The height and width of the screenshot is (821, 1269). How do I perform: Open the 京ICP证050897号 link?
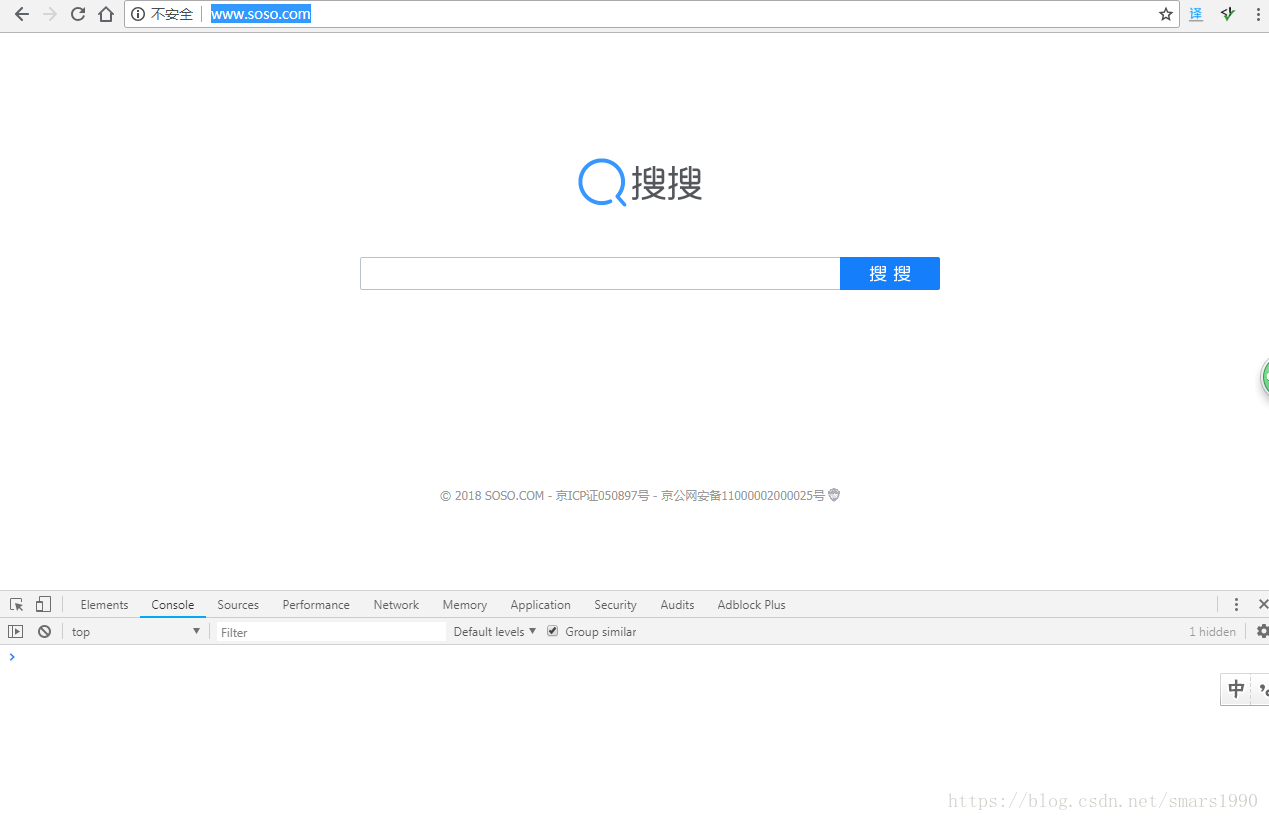click(x=602, y=495)
